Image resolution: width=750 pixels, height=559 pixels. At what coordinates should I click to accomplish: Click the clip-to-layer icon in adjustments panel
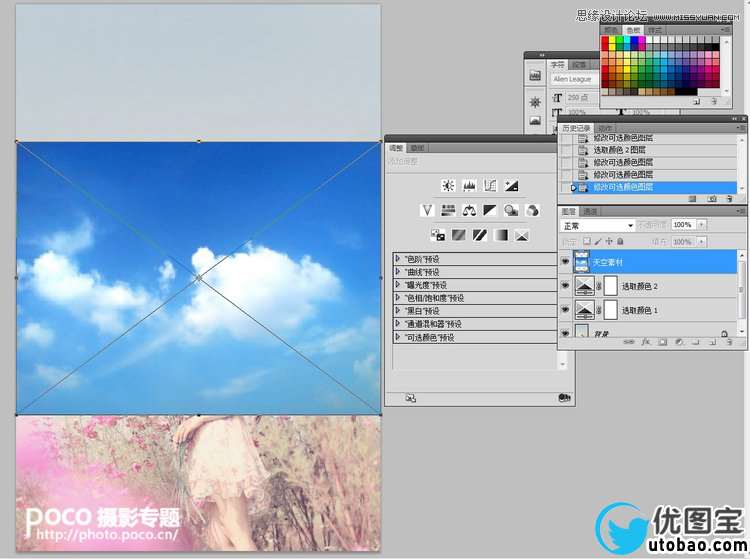[564, 398]
